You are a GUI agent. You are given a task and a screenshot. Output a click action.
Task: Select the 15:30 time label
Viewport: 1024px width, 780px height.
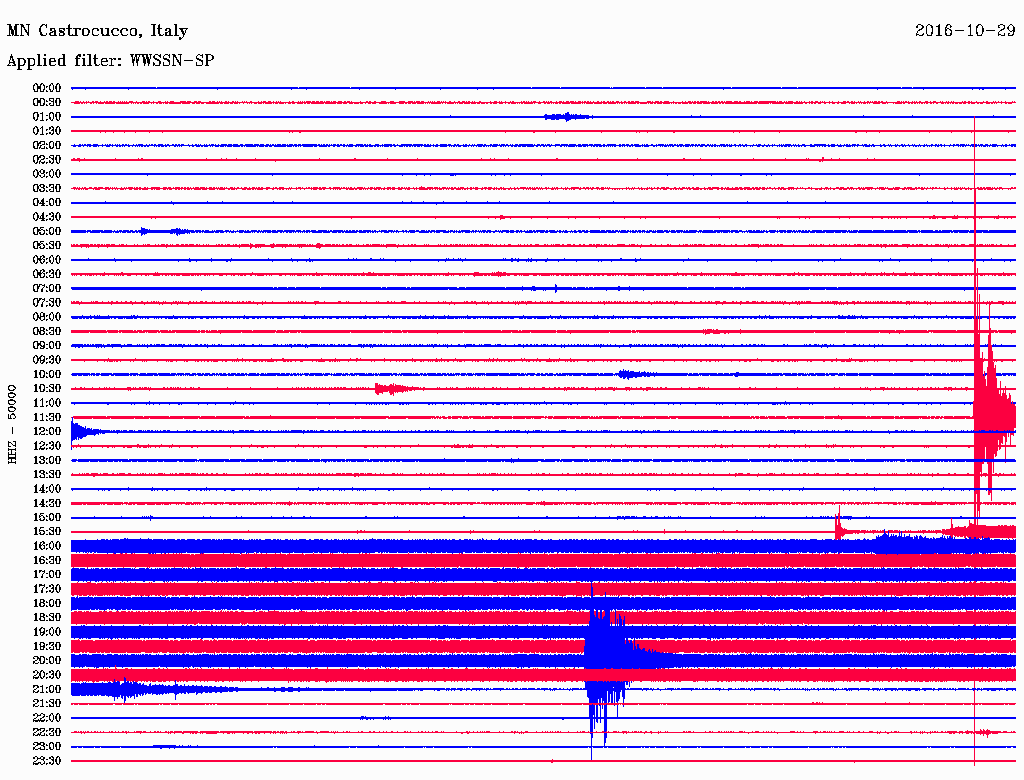point(47,532)
